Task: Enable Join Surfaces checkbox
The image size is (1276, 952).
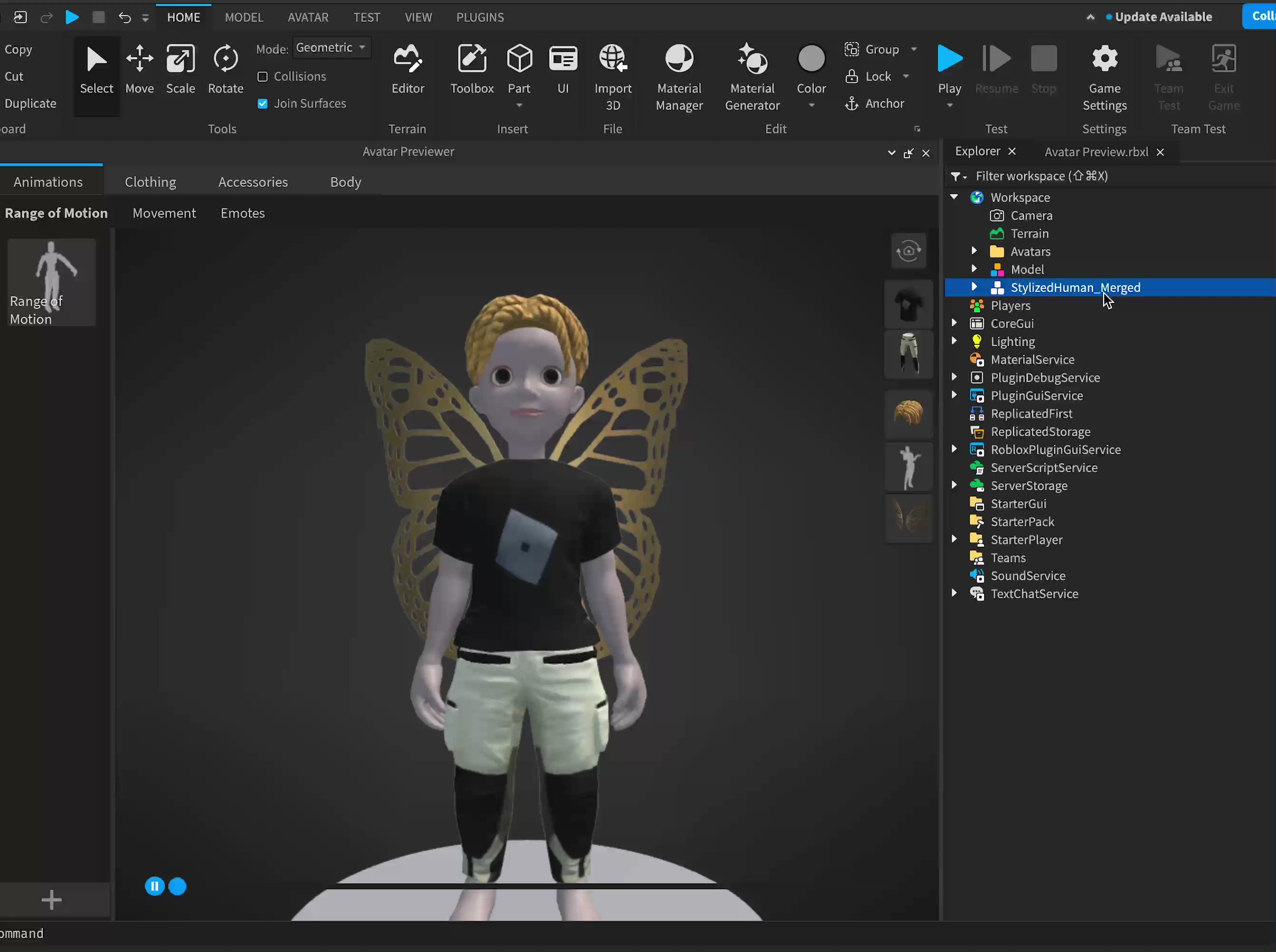Action: pos(263,103)
